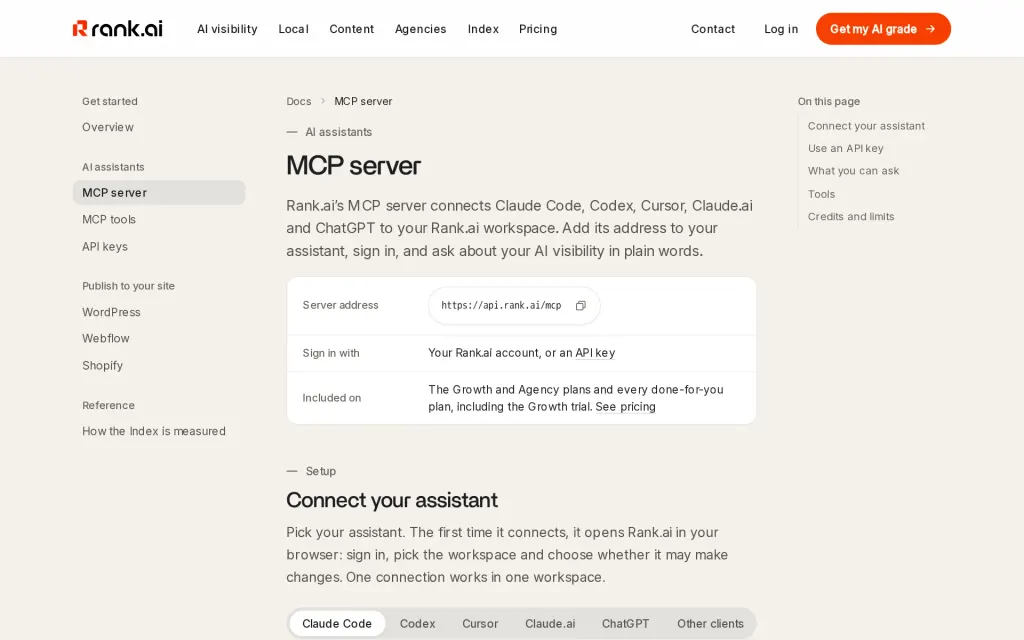Open the Content nav item
The image size is (1024, 640).
[x=351, y=29]
